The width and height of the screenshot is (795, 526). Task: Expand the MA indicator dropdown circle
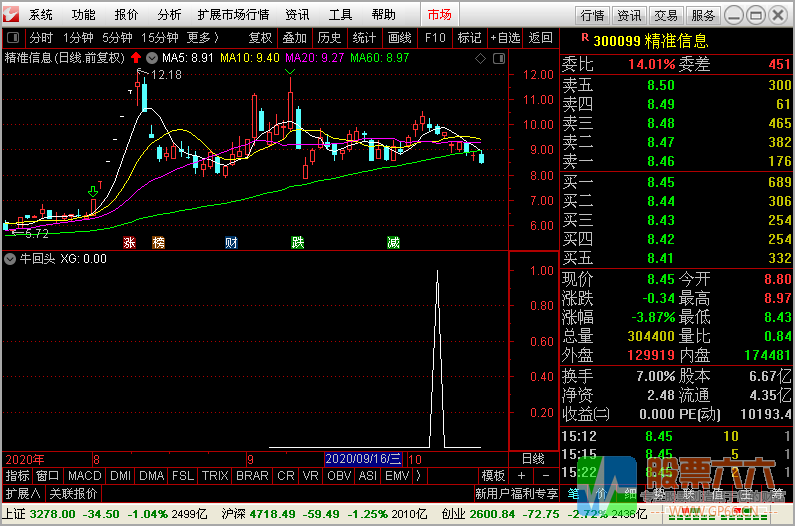coord(152,58)
